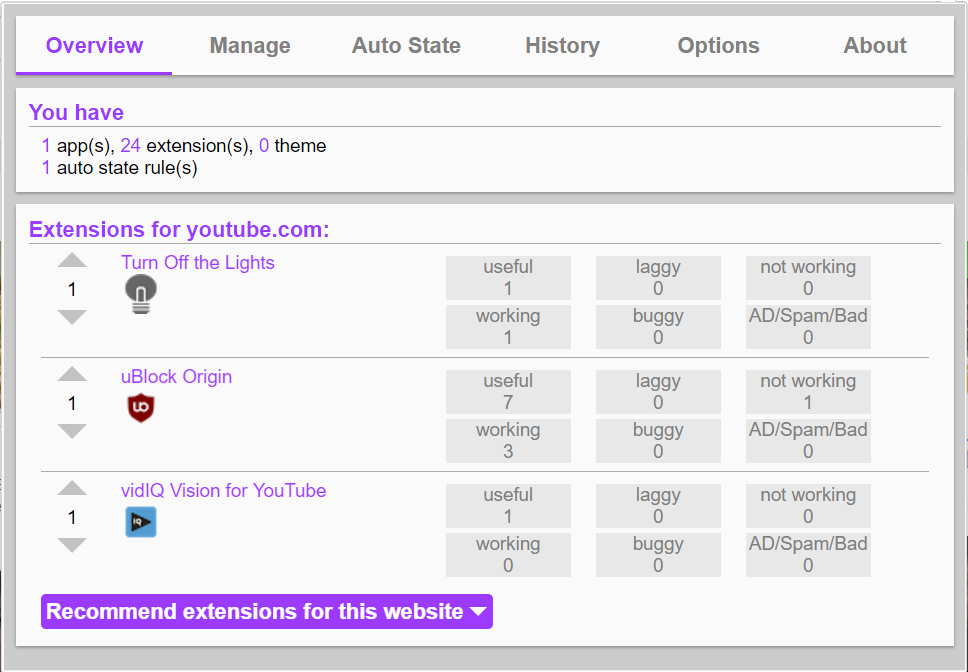Tag Turn Off the Lights as laggy
The image size is (968, 672).
(658, 278)
